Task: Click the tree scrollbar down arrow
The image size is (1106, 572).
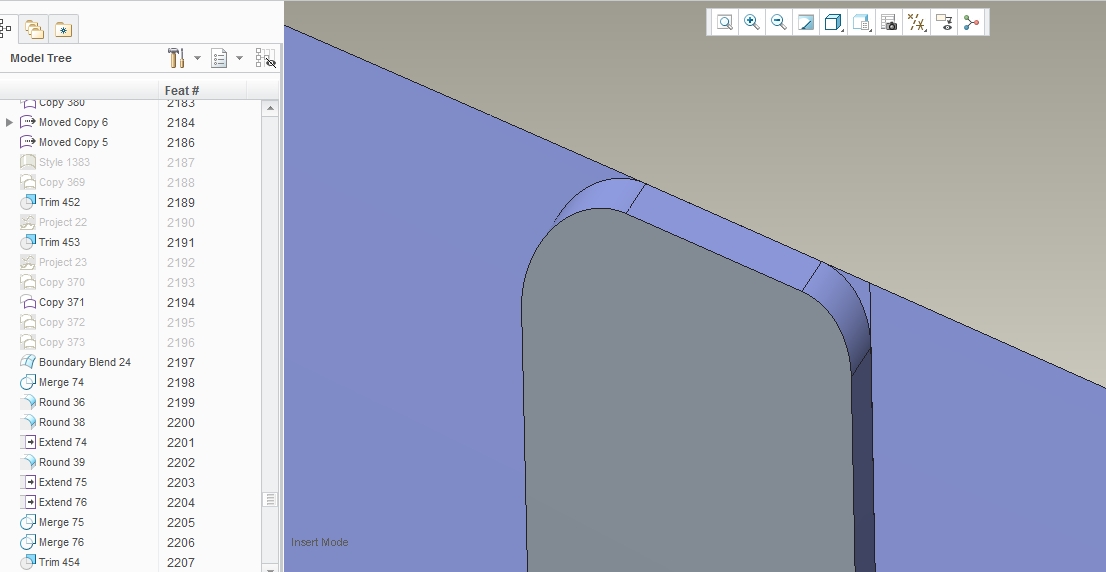Action: (269, 568)
